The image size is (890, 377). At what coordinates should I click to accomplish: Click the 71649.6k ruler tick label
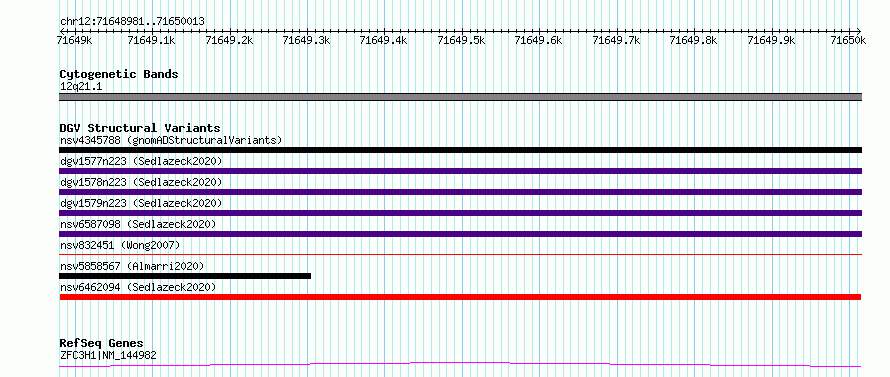539,40
